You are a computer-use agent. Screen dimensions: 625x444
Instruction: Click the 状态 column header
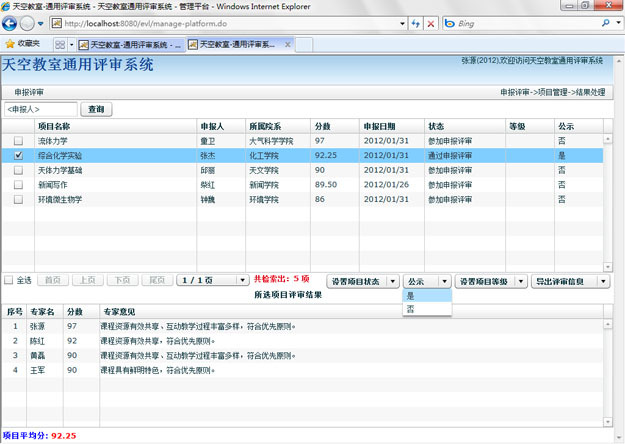(x=465, y=126)
